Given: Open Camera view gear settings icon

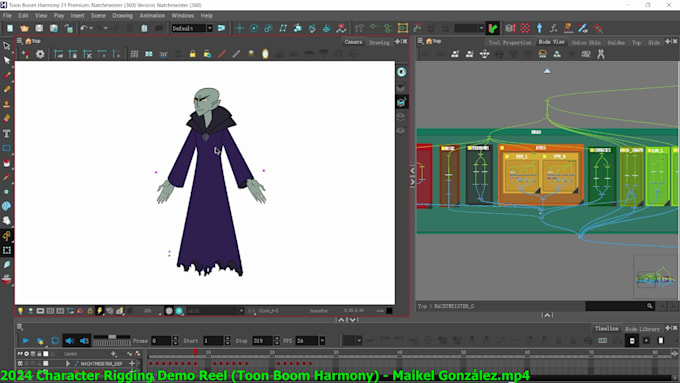Looking at the screenshot, I should tap(40, 54).
